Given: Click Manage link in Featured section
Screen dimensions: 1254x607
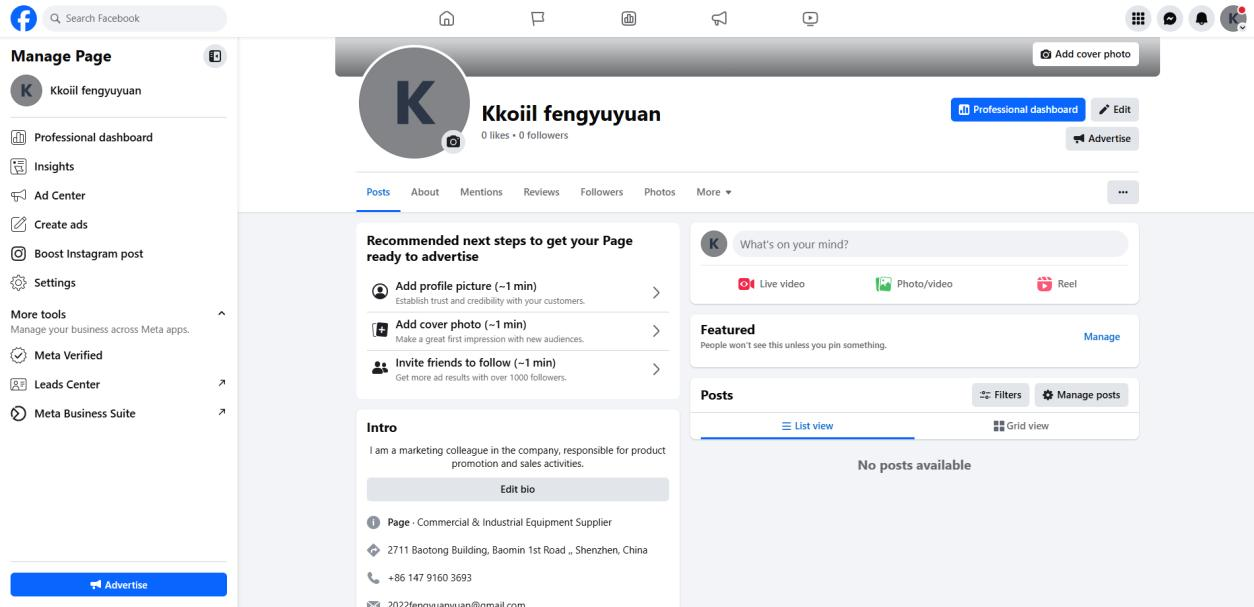Looking at the screenshot, I should tap(1102, 337).
